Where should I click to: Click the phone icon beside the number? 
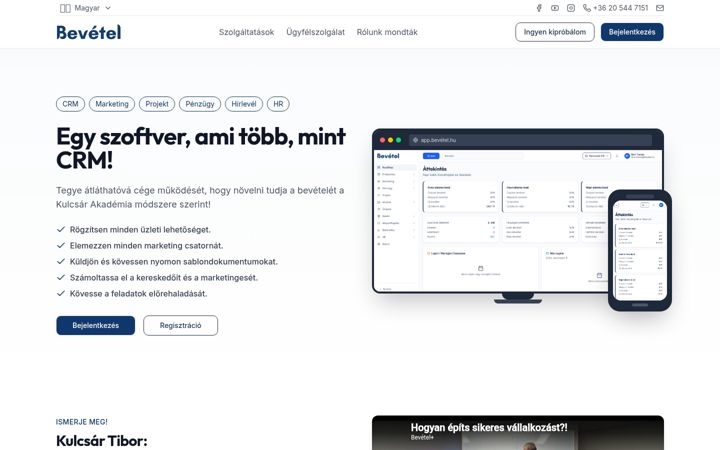point(587,8)
